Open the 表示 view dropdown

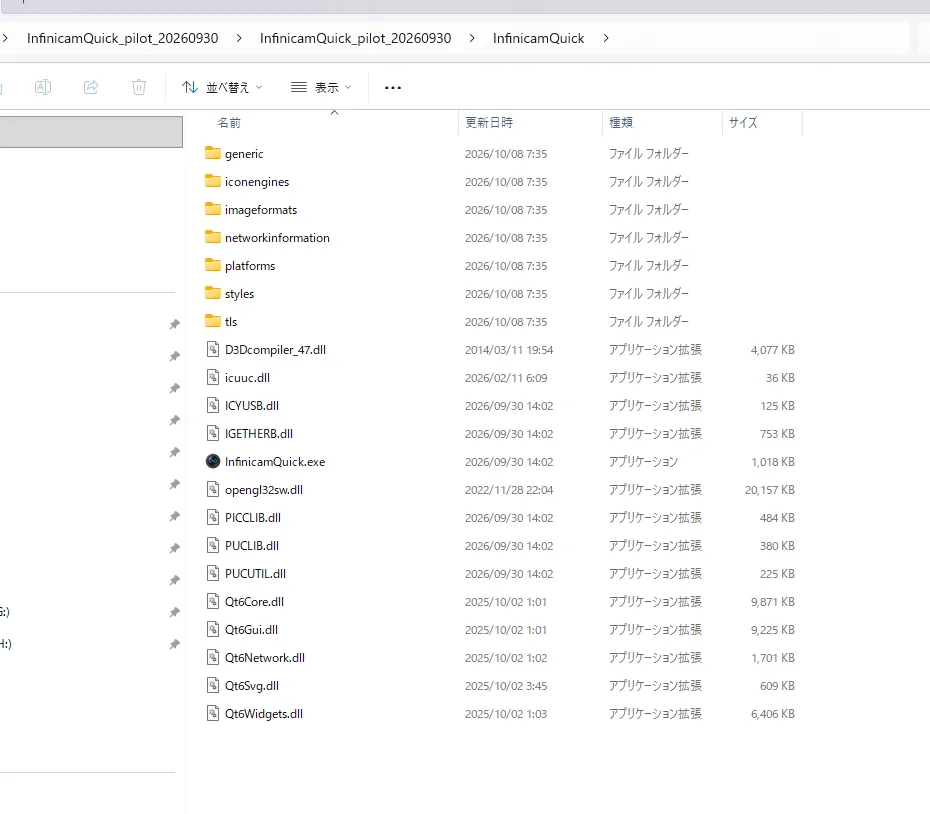(321, 88)
